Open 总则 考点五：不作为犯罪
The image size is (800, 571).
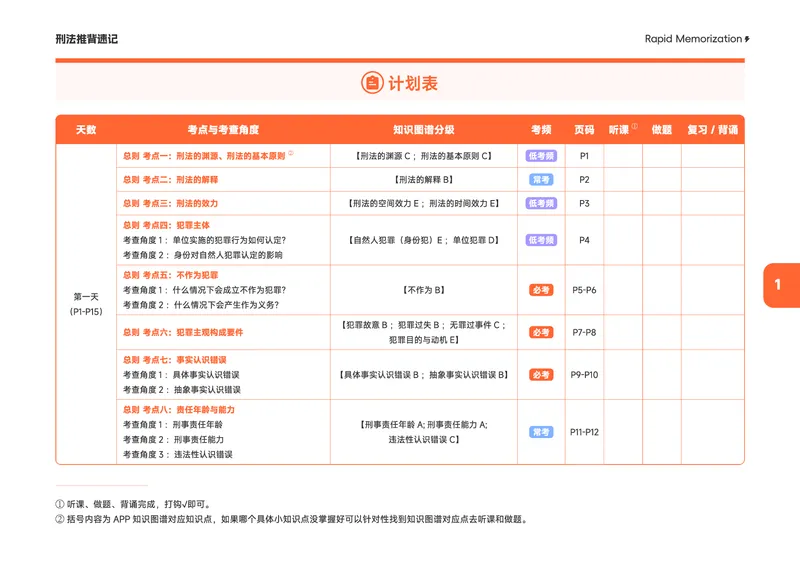coord(170,275)
